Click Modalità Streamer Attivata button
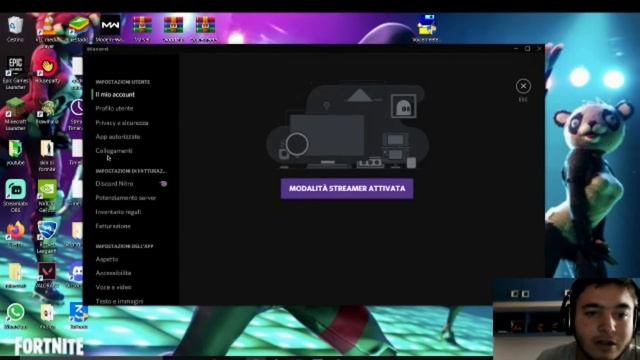640x360 pixels. [347, 189]
